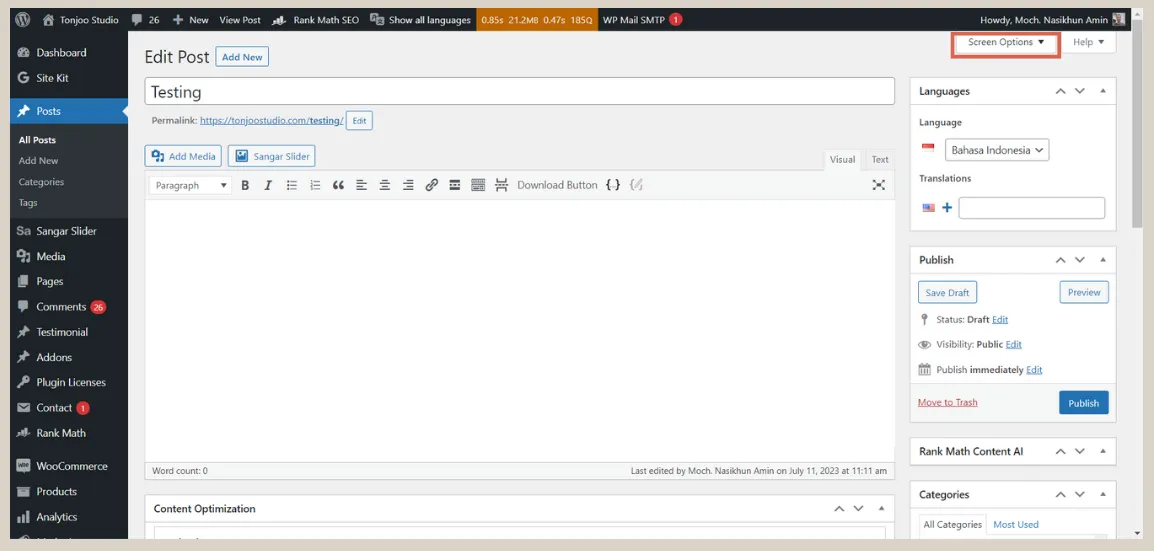Edit the Visibility setting link
The height and width of the screenshot is (551, 1154).
pos(1013,344)
